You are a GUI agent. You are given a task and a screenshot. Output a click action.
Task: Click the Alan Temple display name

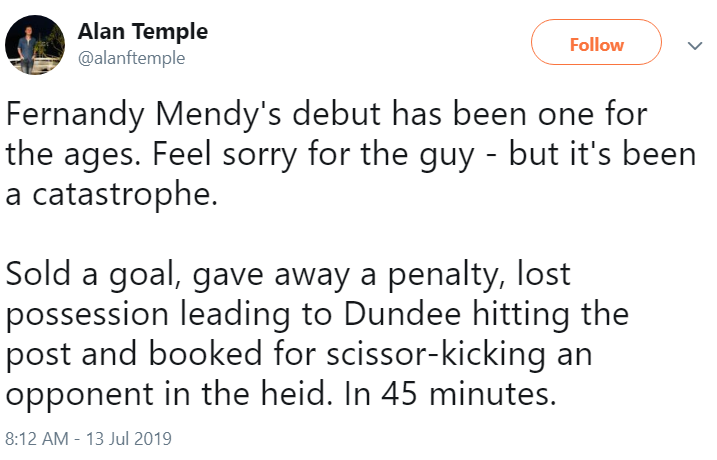(x=143, y=32)
